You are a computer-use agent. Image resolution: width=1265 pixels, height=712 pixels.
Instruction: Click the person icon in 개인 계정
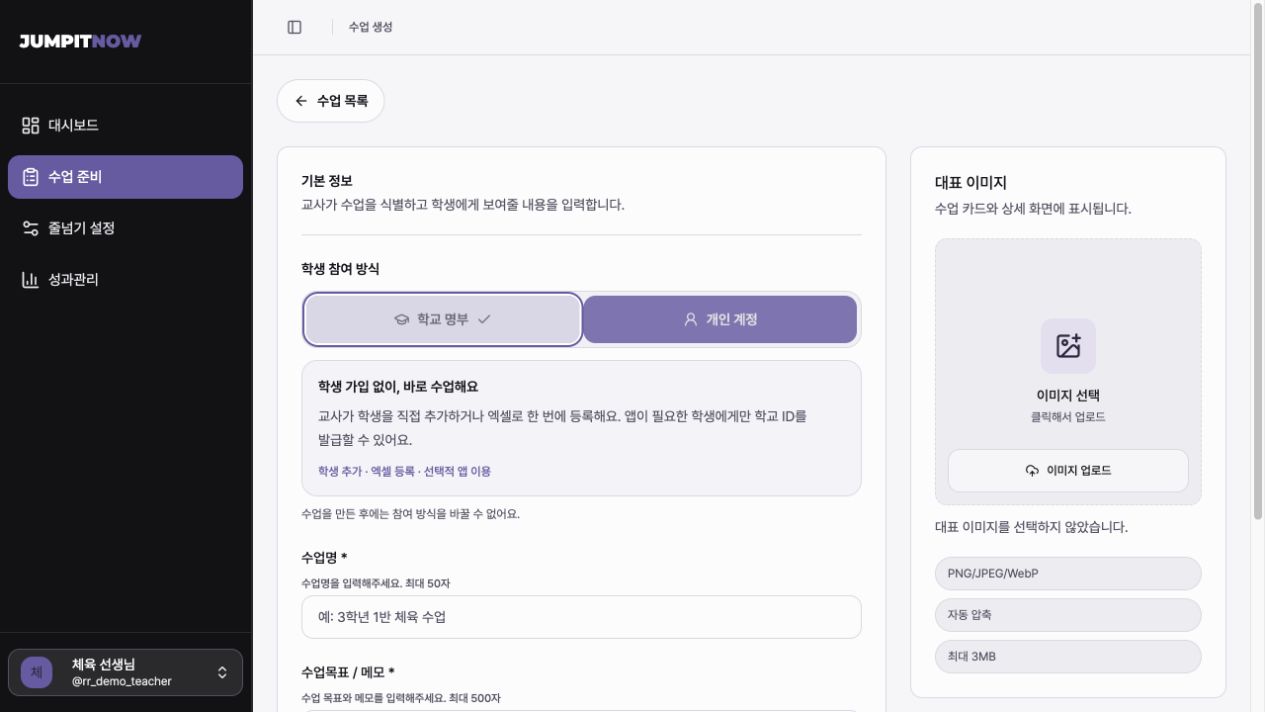690,319
